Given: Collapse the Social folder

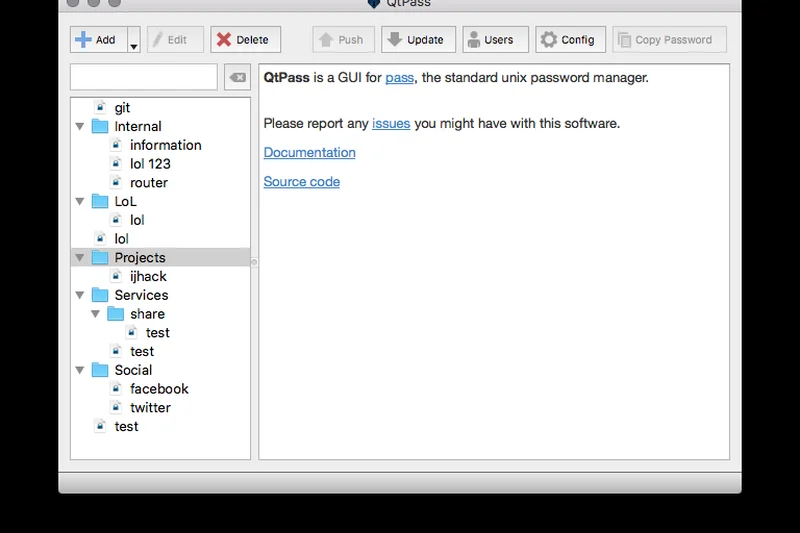Looking at the screenshot, I should pyautogui.click(x=80, y=371).
